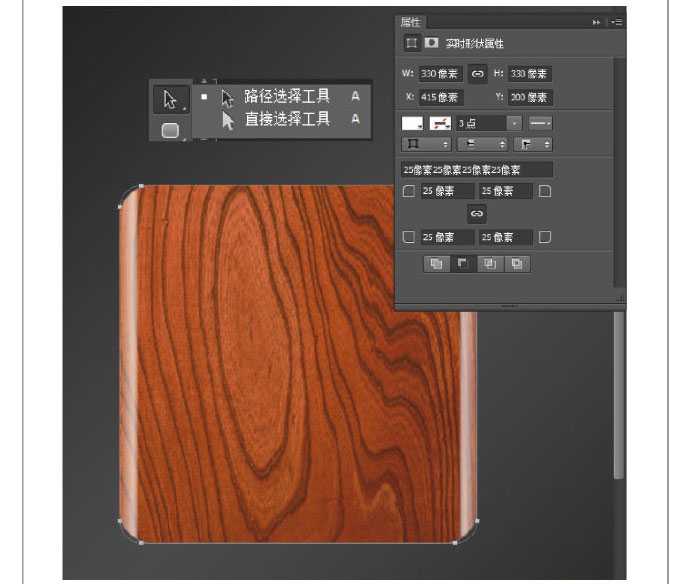Viewport: 690px width, 584px height.
Task: Toggle the width-height link icon
Action: tap(477, 74)
